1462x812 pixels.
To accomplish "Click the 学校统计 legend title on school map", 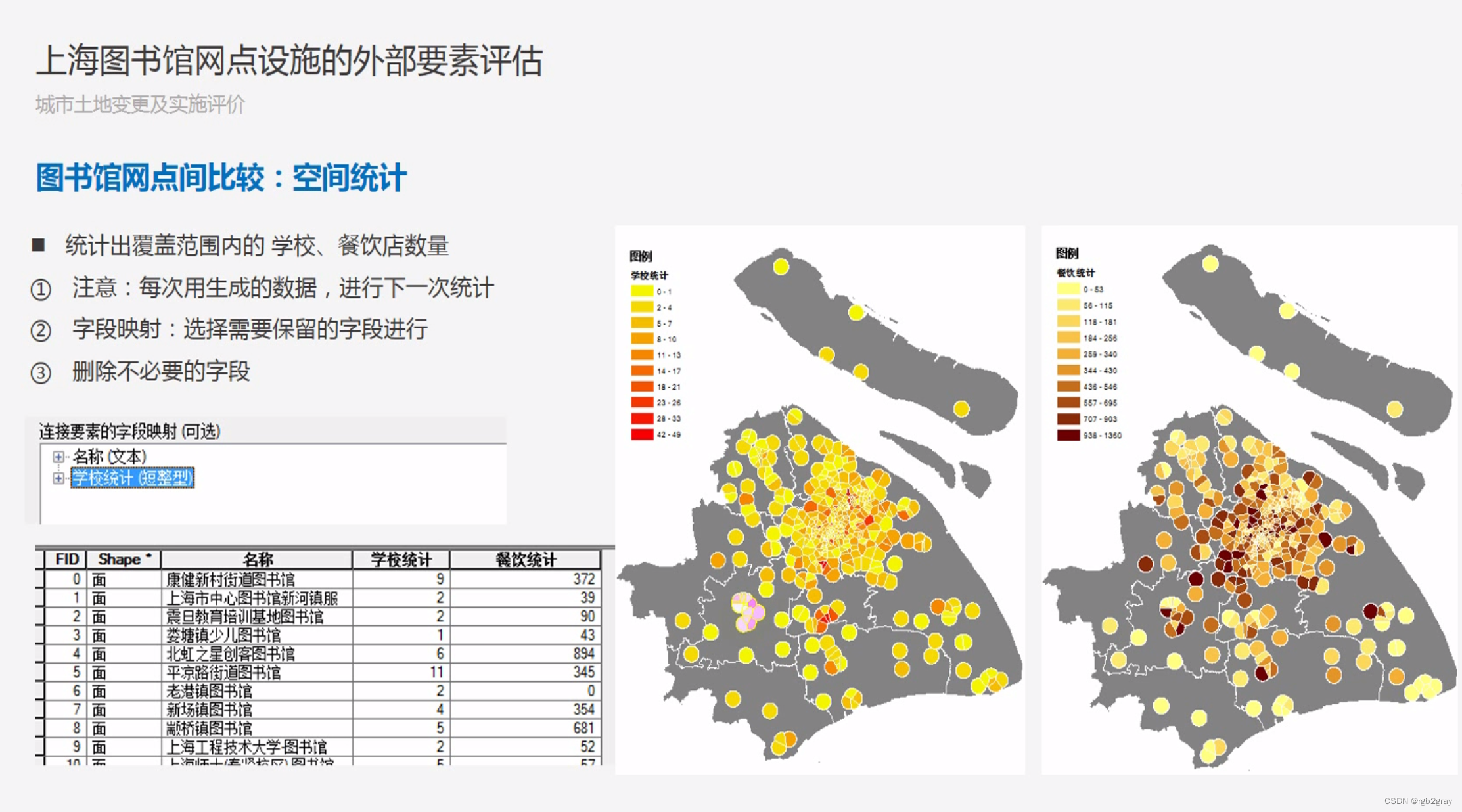I will pyautogui.click(x=649, y=275).
